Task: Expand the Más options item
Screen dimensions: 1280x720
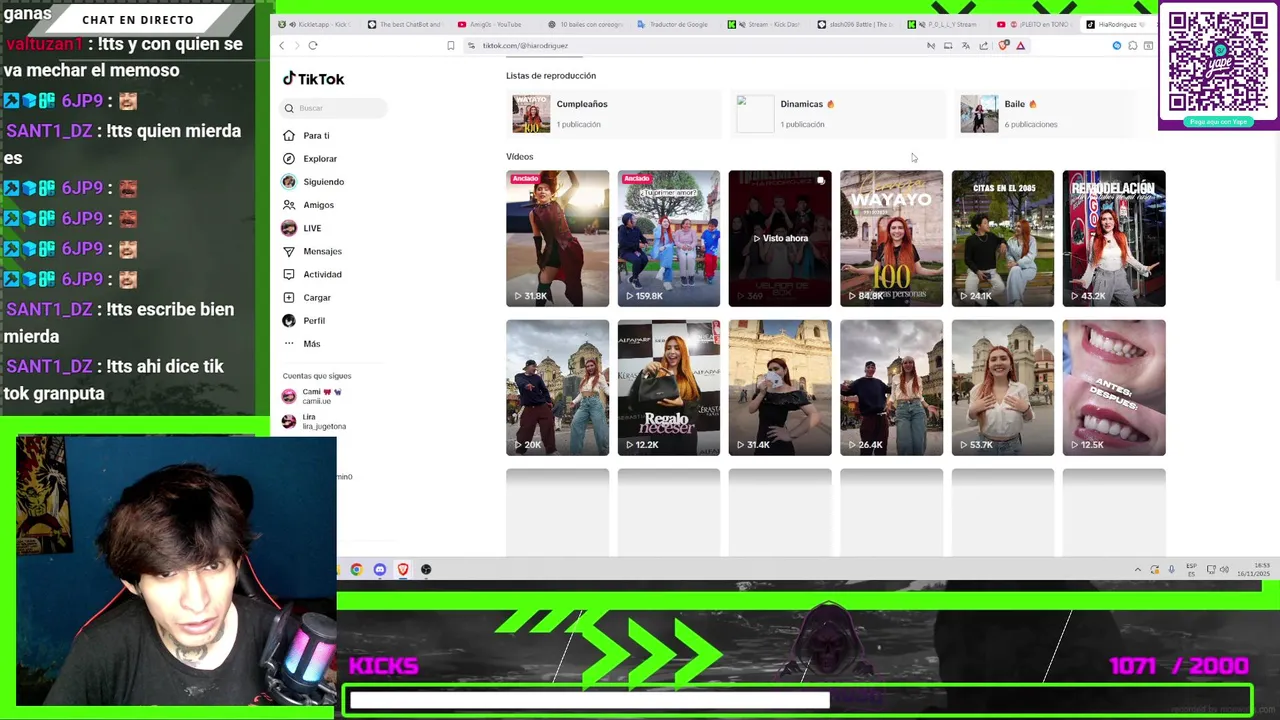Action: click(302, 344)
